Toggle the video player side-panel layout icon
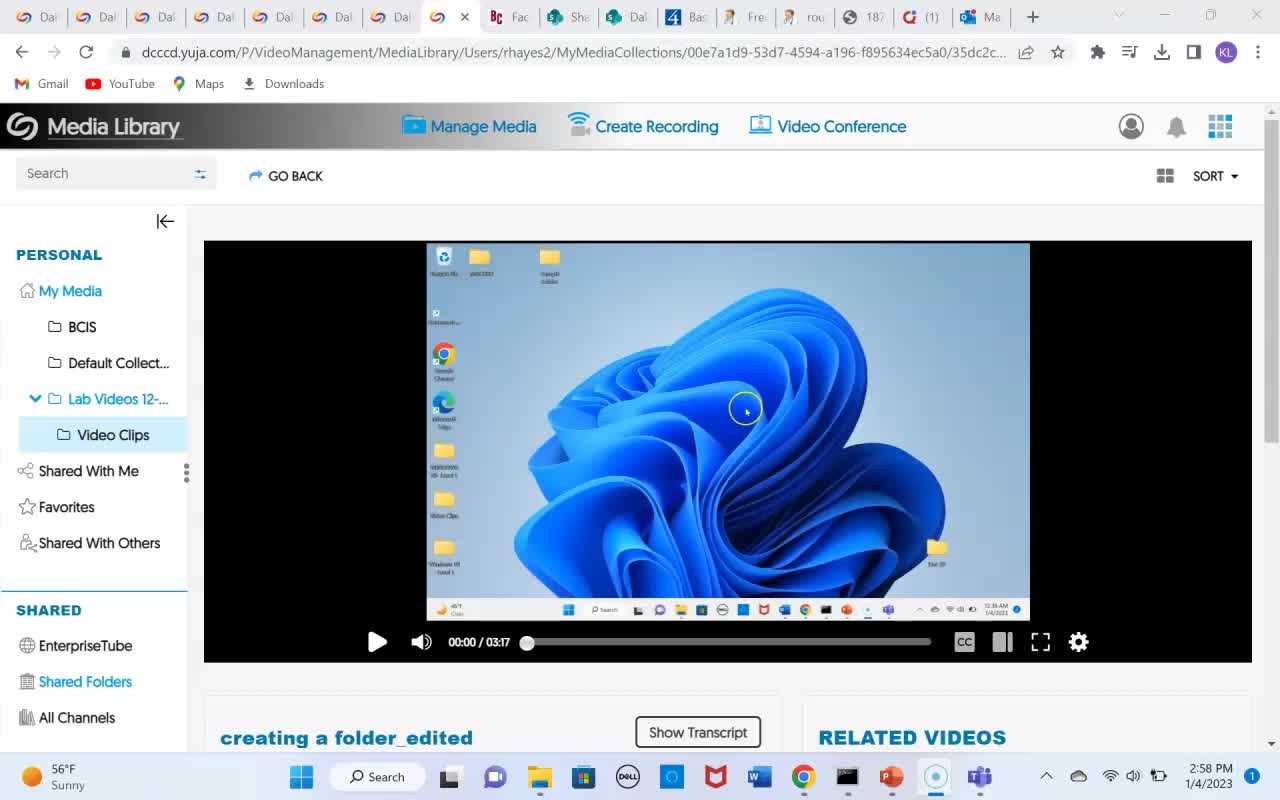Image resolution: width=1280 pixels, height=800 pixels. pyautogui.click(x=1002, y=642)
